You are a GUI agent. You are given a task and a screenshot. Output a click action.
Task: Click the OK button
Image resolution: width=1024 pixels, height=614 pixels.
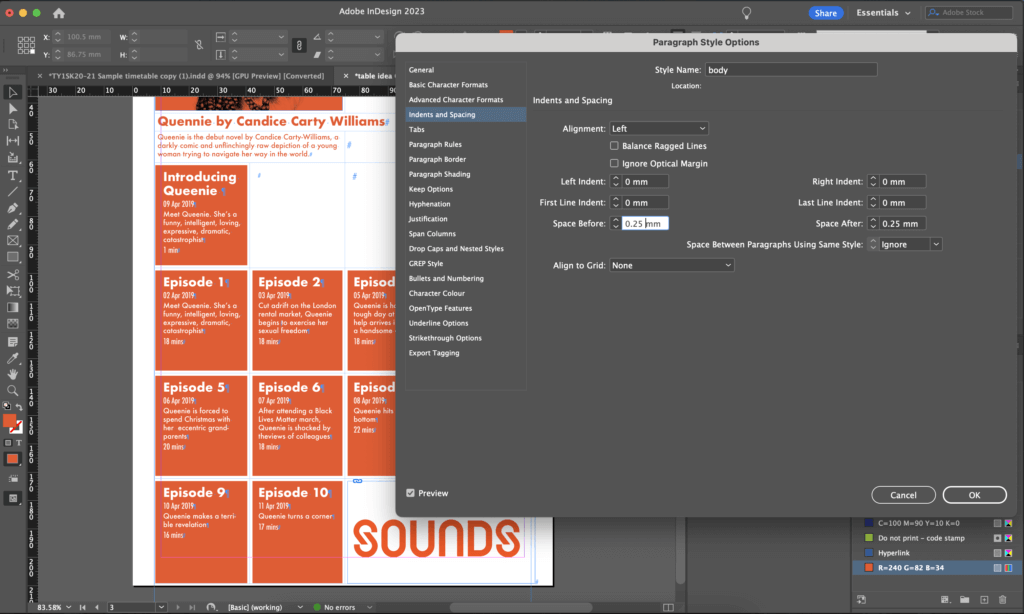point(974,495)
